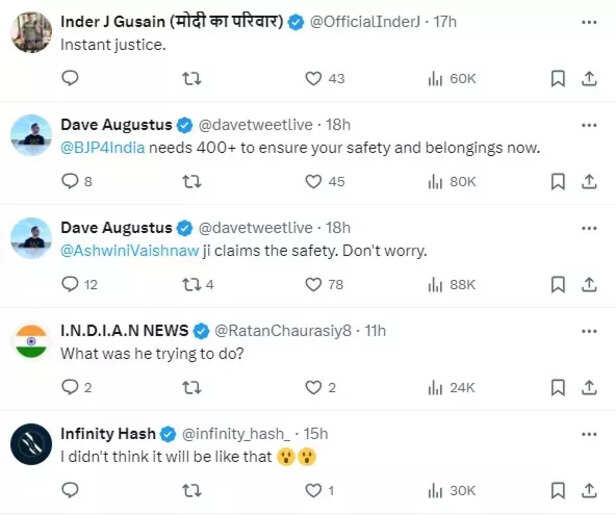This screenshot has height=515, width=616.
Task: Share the @BJP4India tweet by Dave Augustus
Action: tap(589, 181)
